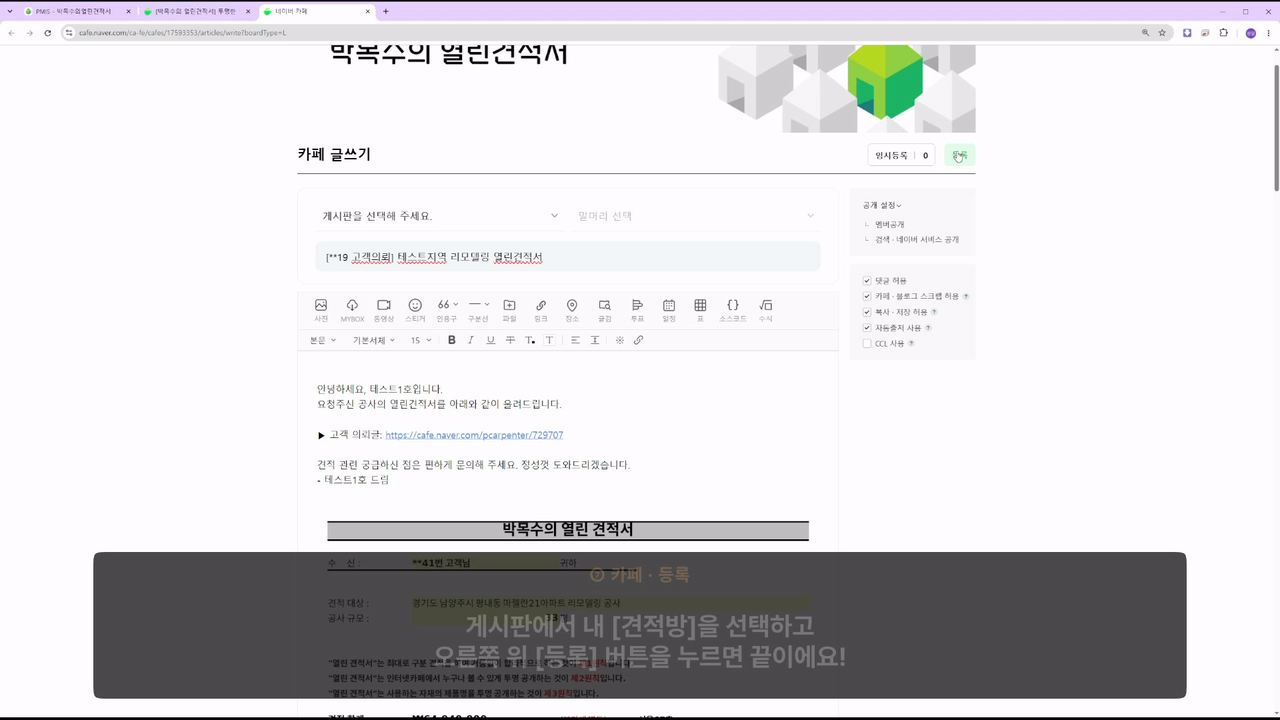Insert a table with 표 icon

pos(700,310)
